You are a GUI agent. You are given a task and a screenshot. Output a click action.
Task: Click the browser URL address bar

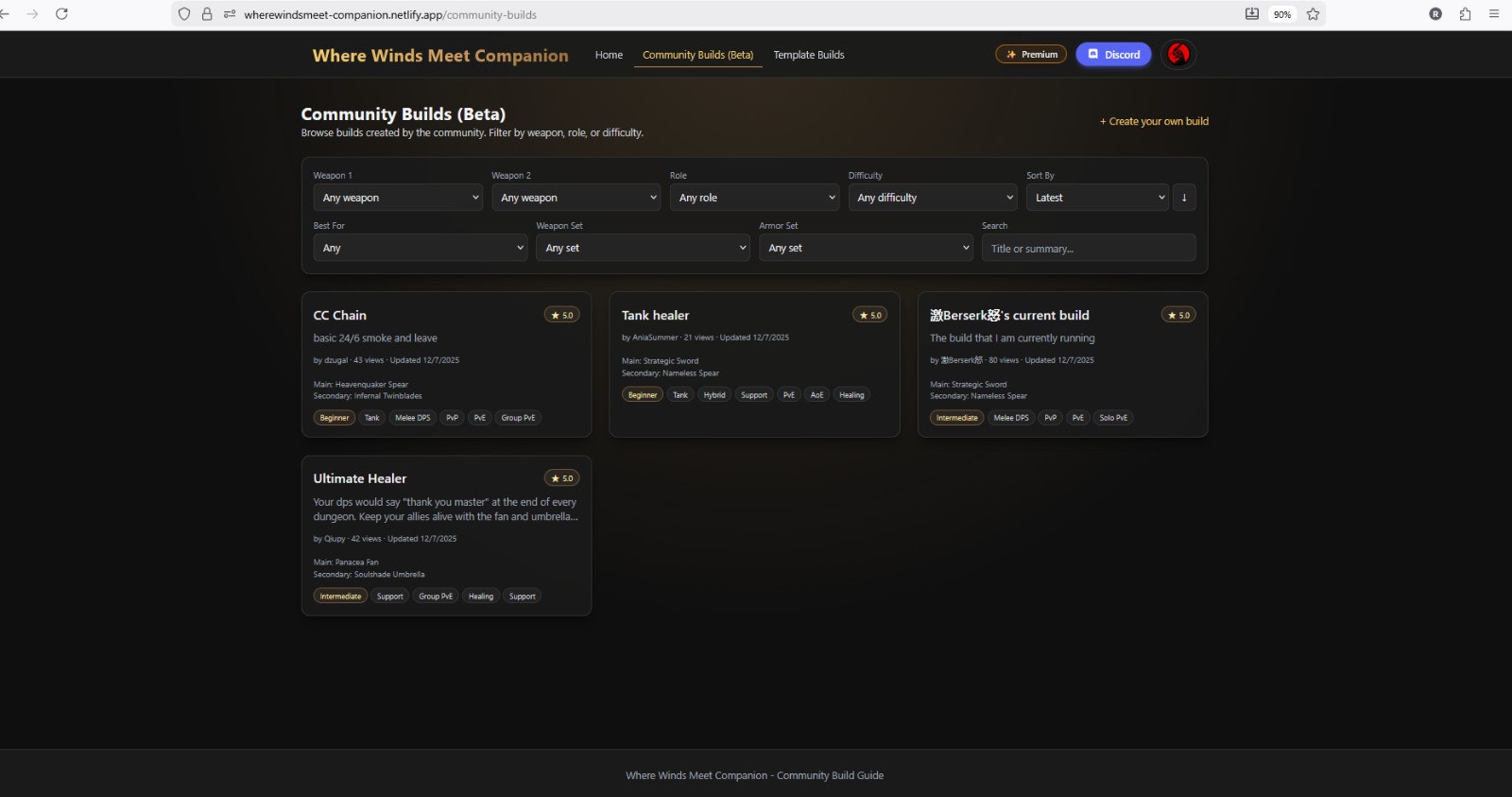tap(737, 14)
